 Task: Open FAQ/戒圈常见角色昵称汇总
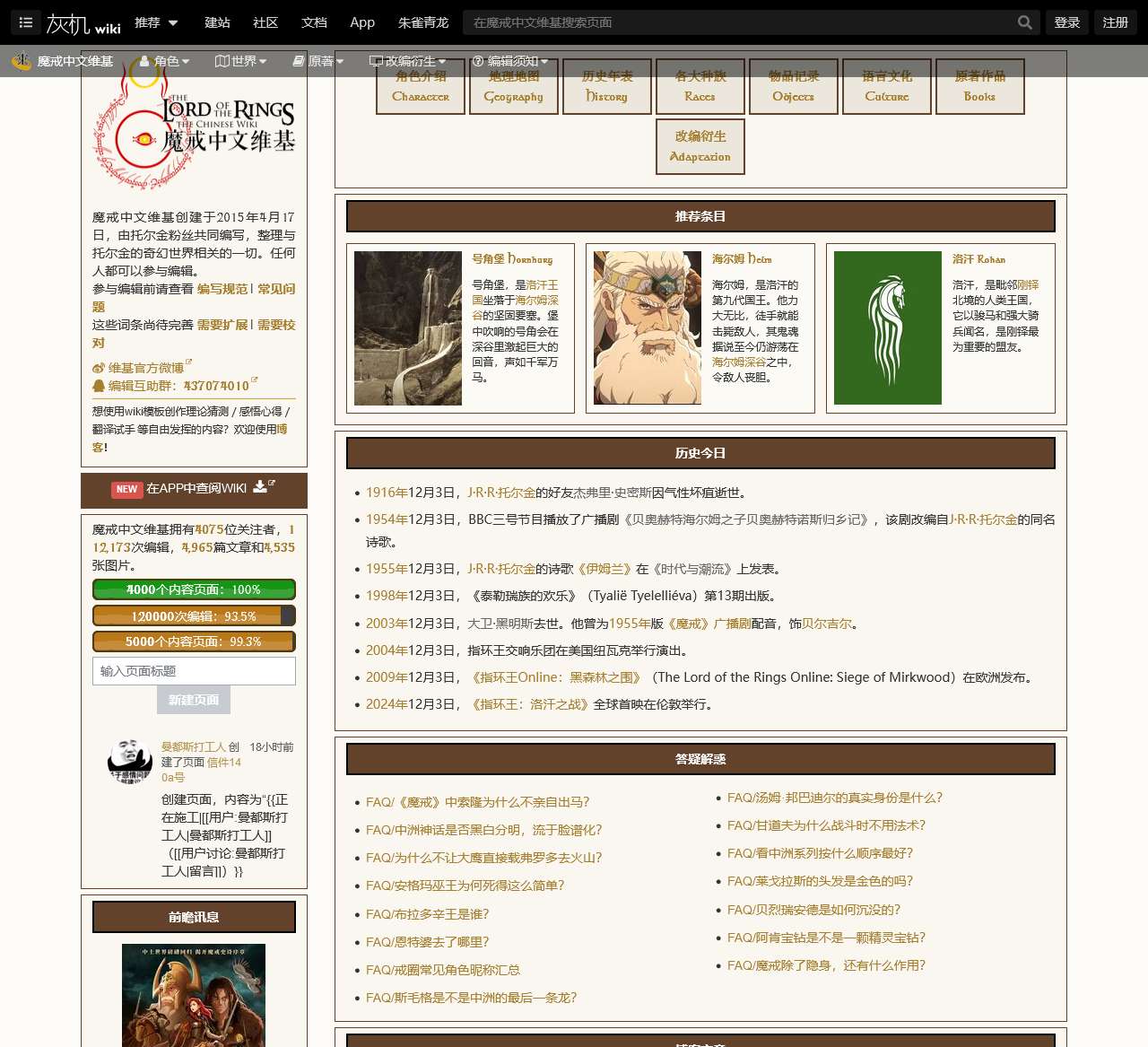point(443,970)
